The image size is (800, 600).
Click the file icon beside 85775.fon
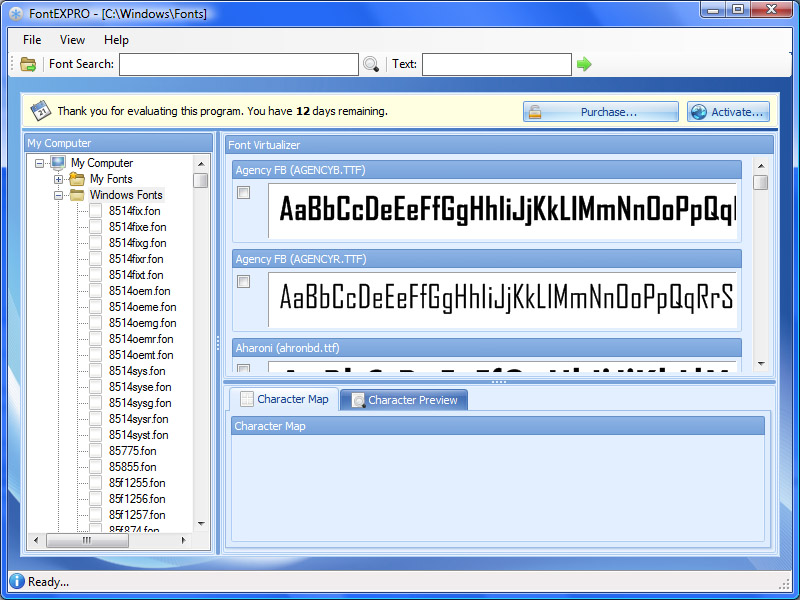click(95, 451)
